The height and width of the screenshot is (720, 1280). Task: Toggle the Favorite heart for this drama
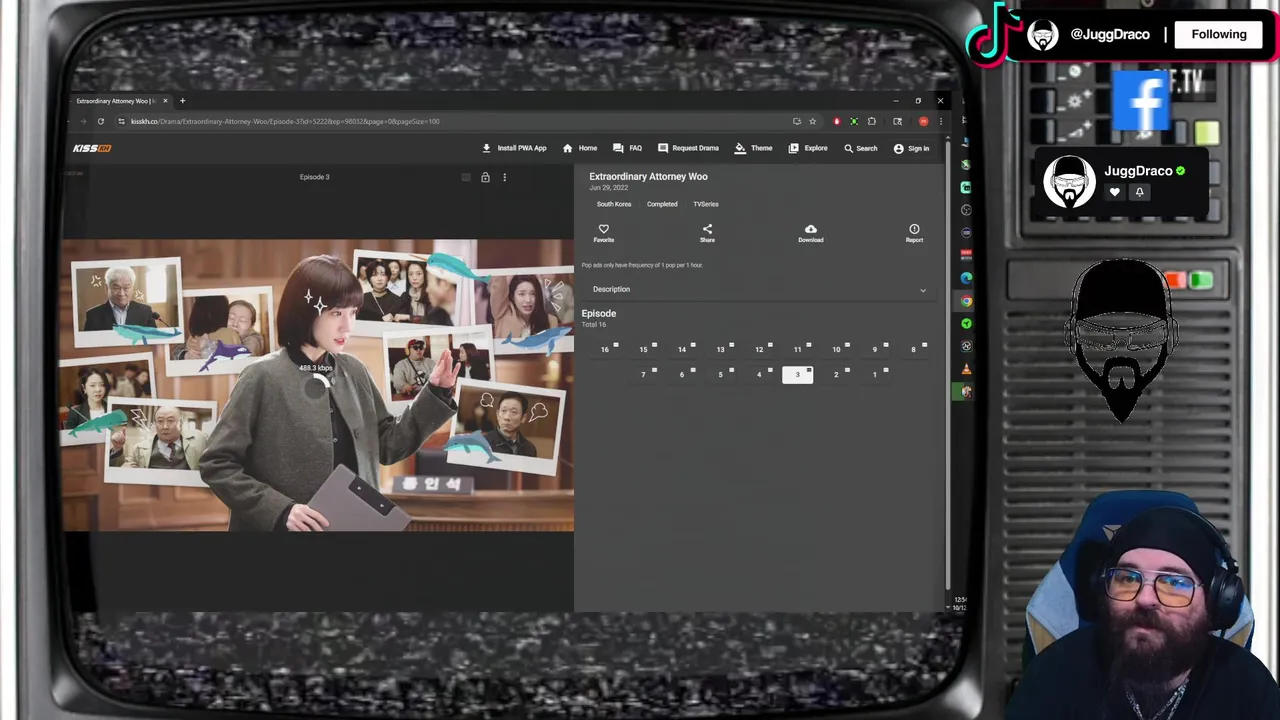click(603, 229)
